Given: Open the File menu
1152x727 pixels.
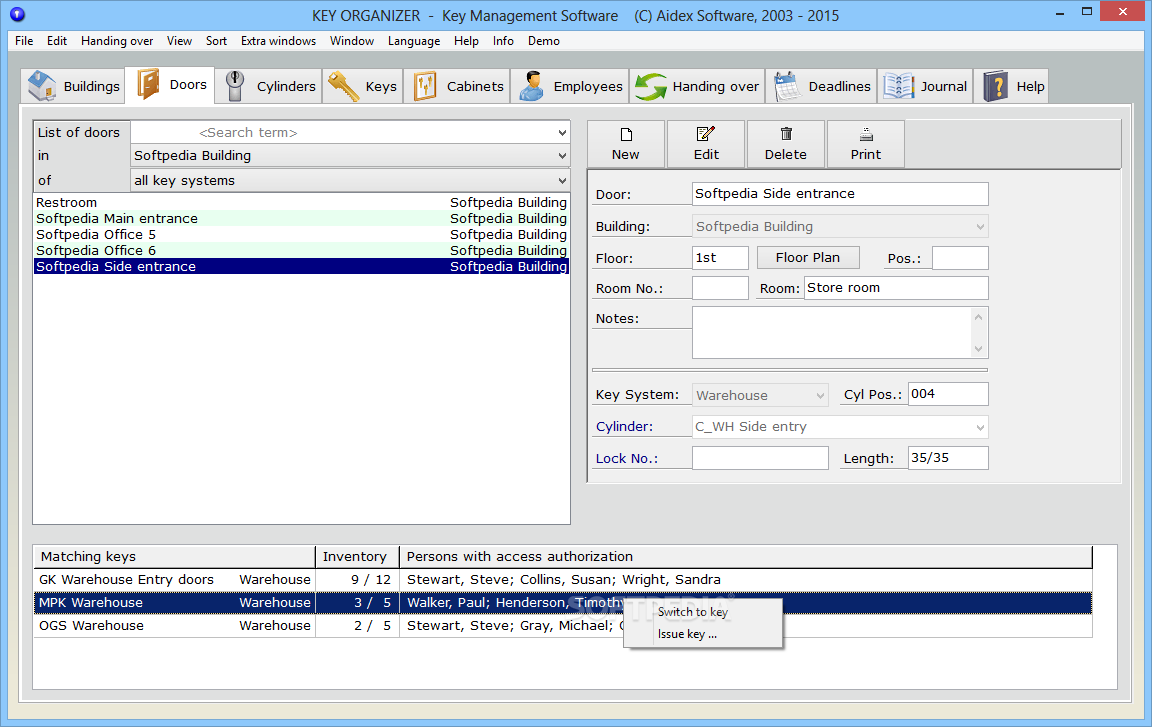Looking at the screenshot, I should coord(24,41).
